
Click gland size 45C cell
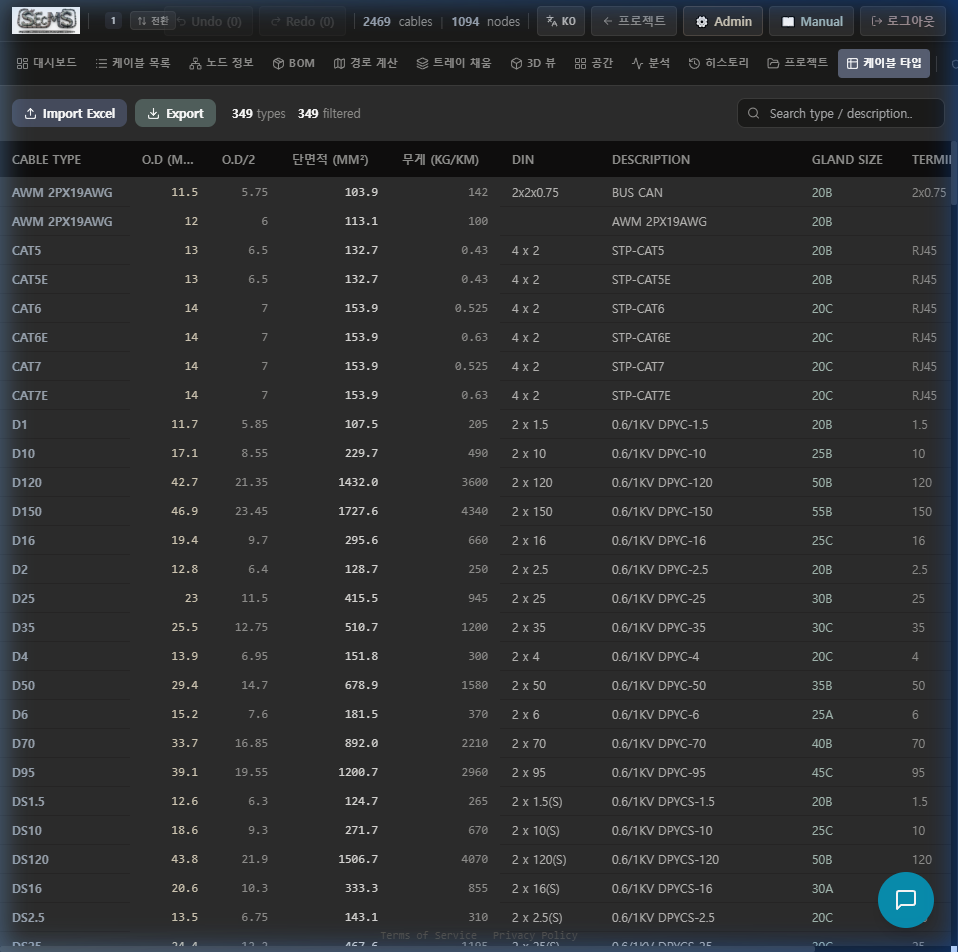(822, 772)
